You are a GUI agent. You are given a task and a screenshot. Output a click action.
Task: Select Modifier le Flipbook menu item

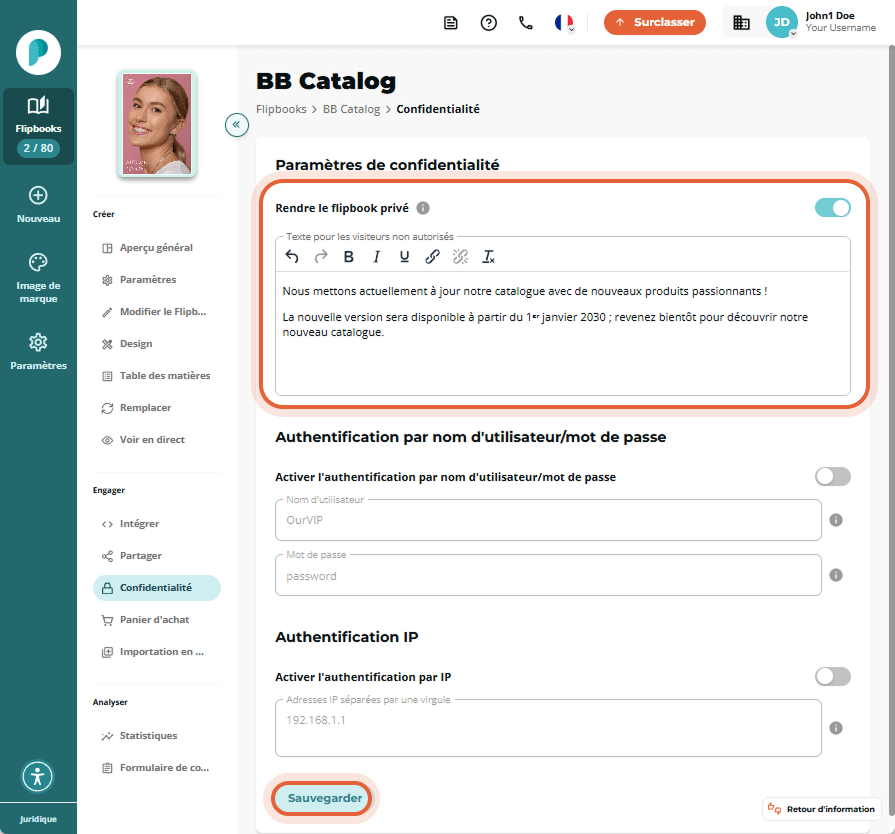156,312
